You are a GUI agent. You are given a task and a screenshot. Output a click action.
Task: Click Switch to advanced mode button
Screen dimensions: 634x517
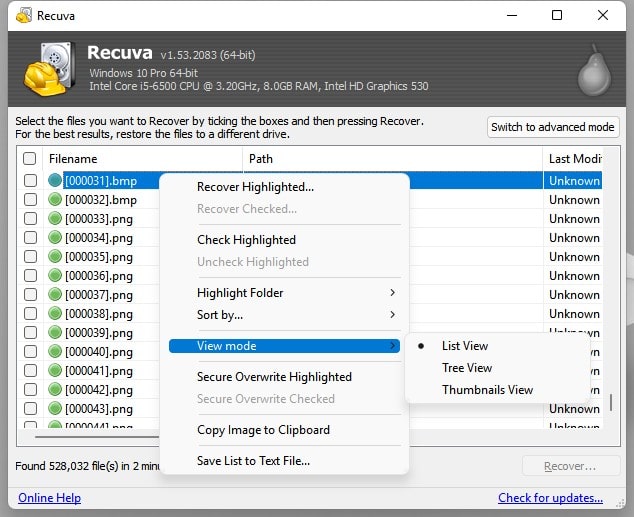tap(553, 127)
